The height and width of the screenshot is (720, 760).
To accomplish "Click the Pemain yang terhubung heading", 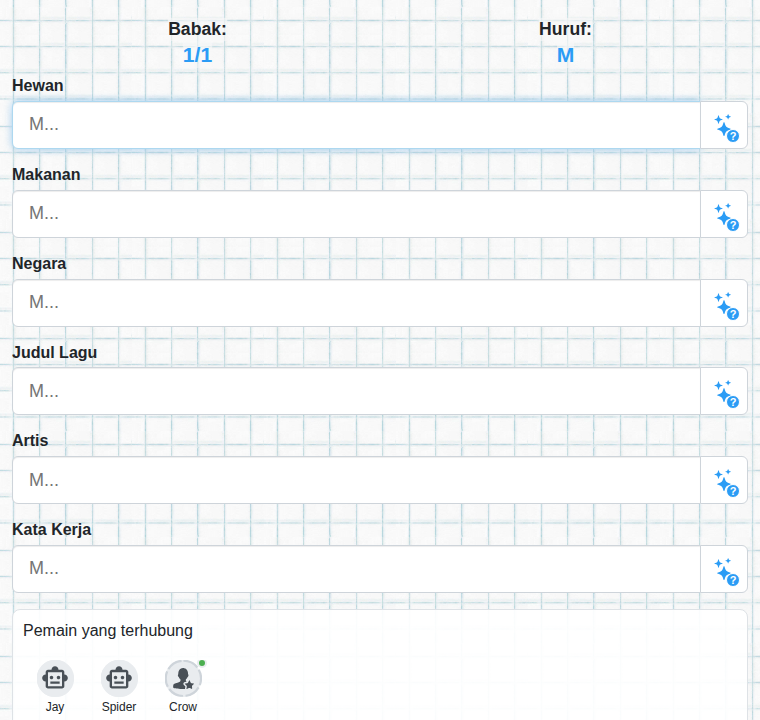I will [x=108, y=630].
